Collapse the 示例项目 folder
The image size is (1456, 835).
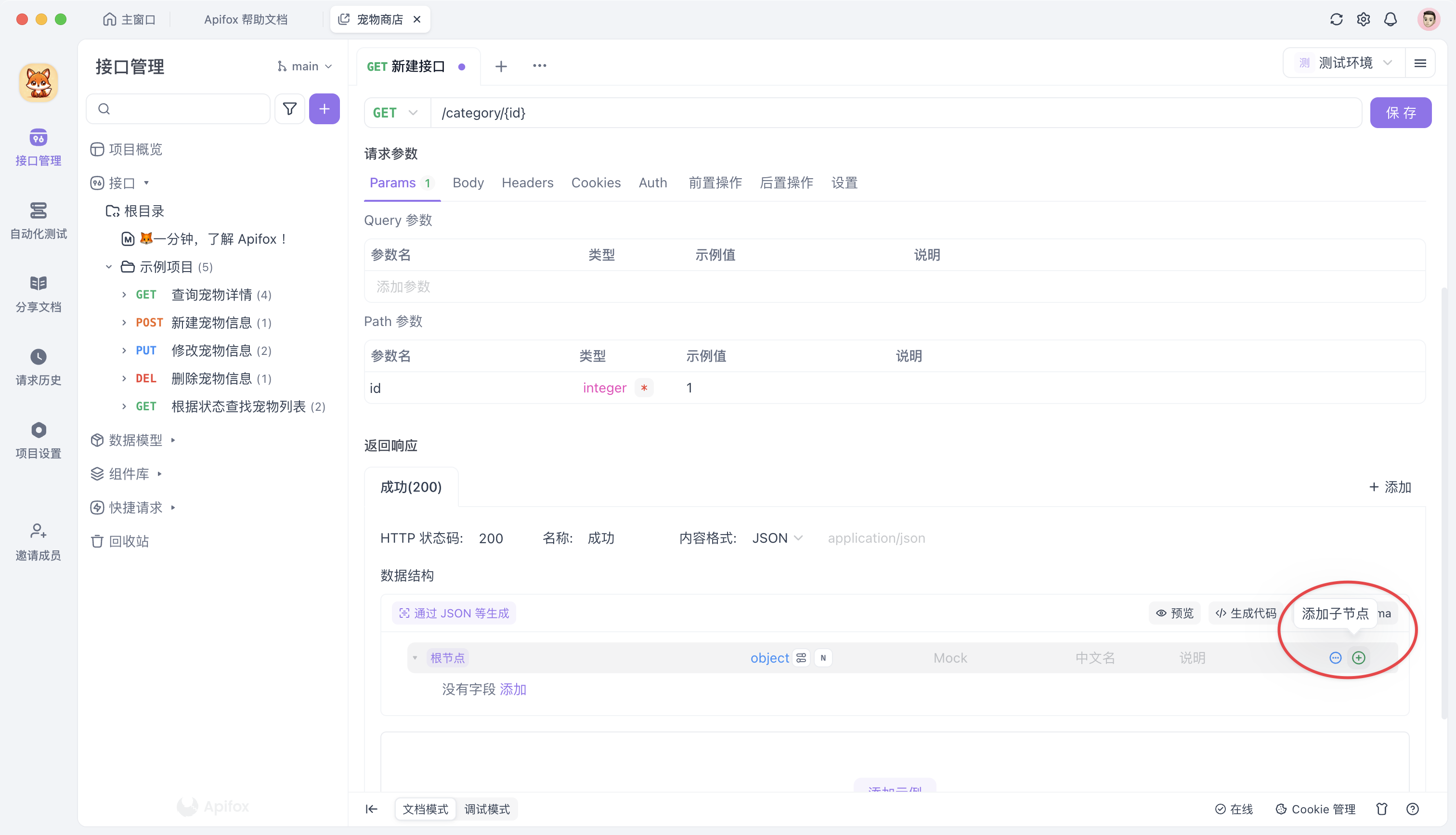(x=108, y=267)
